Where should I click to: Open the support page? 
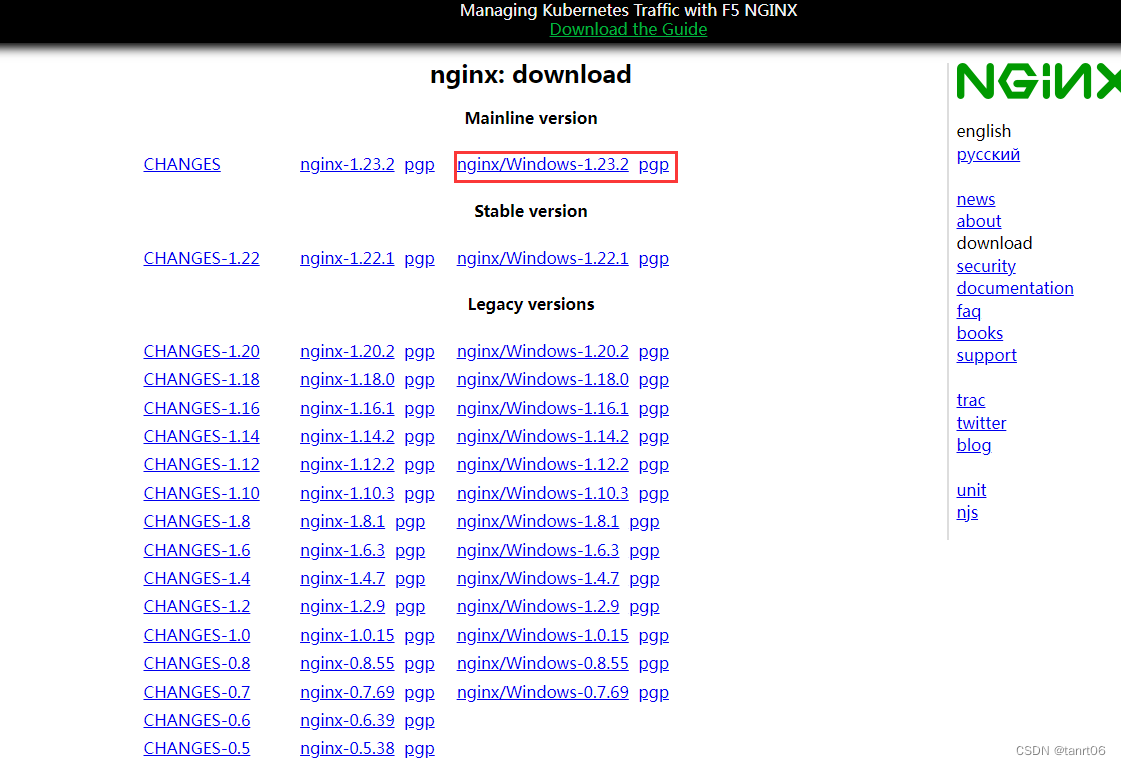(x=987, y=355)
